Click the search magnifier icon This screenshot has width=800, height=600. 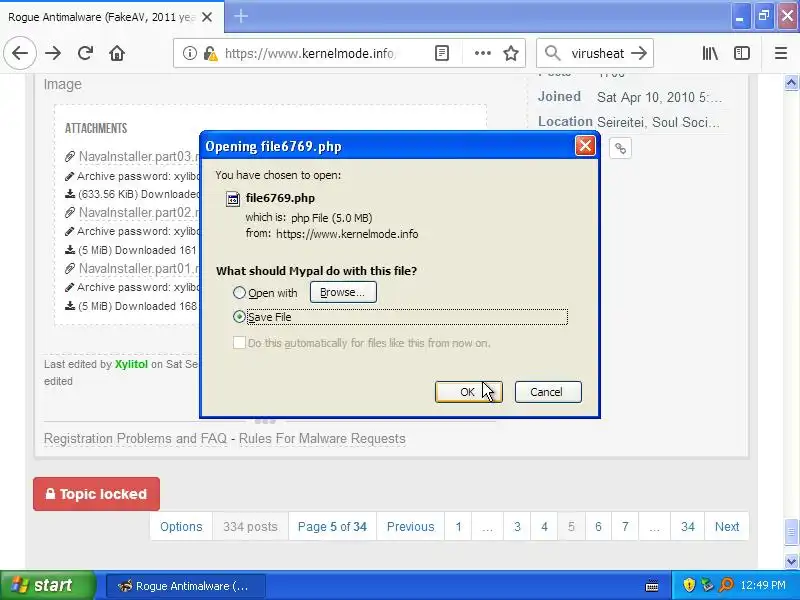click(552, 53)
